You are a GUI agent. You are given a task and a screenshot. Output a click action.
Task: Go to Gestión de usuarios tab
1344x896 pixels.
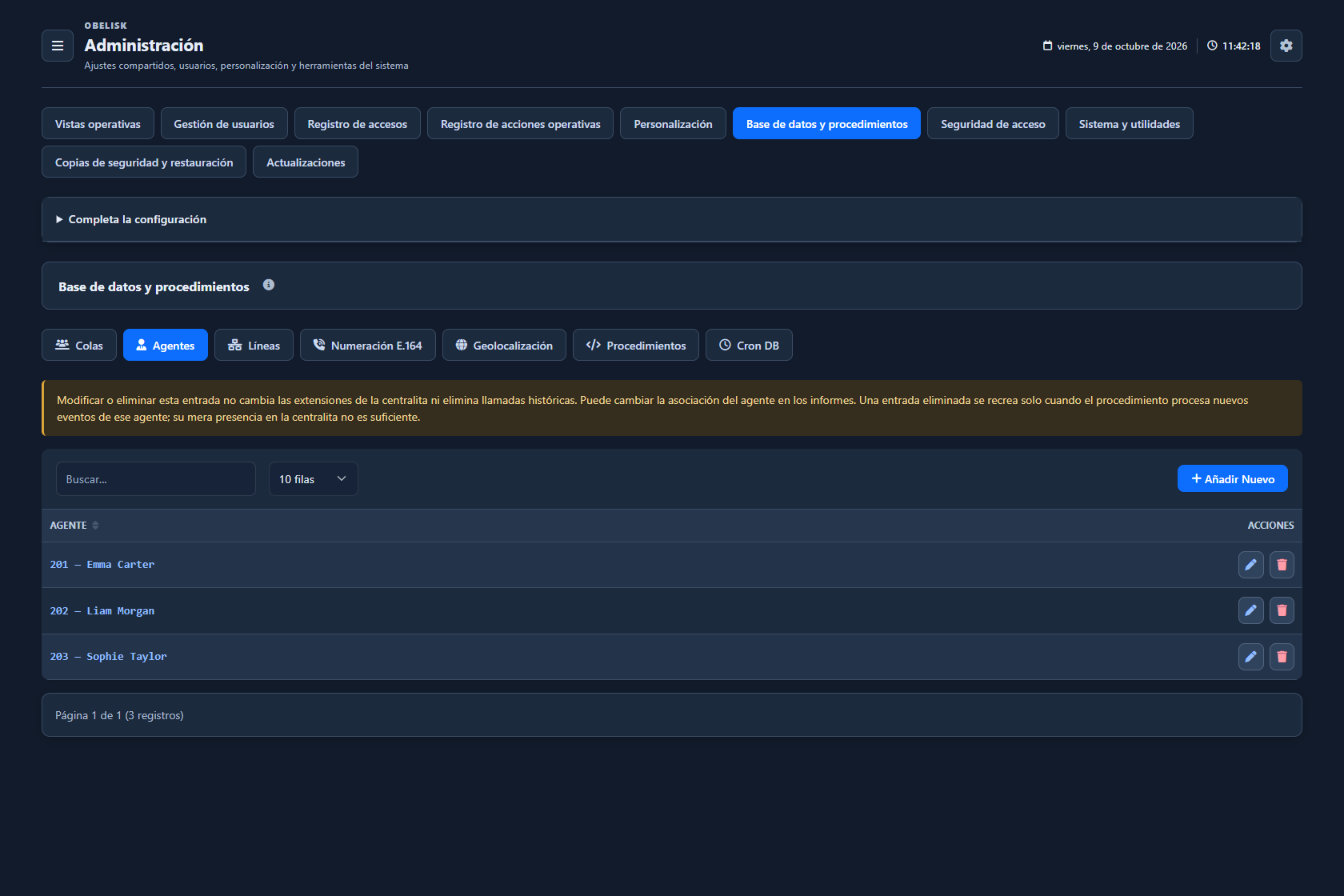224,123
